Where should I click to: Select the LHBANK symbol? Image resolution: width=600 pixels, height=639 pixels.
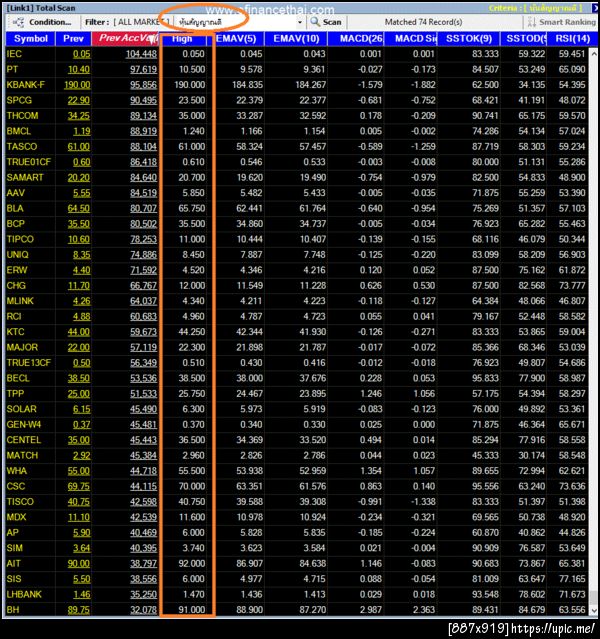coord(24,595)
